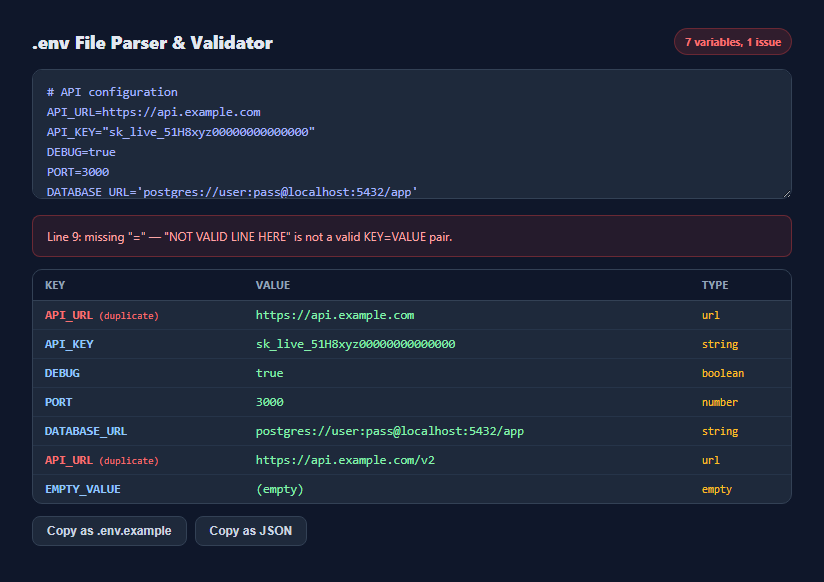Click the Copy as .env.example button
Viewport: 824px width, 582px height.
point(109,530)
